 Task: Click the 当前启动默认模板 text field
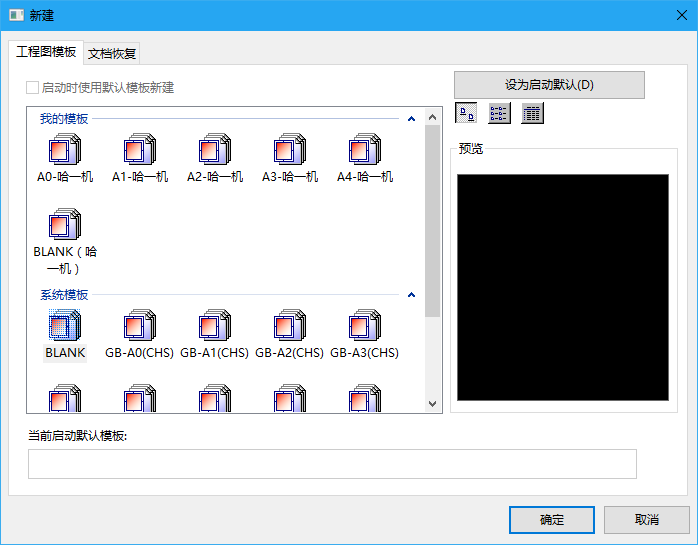pyautogui.click(x=332, y=464)
